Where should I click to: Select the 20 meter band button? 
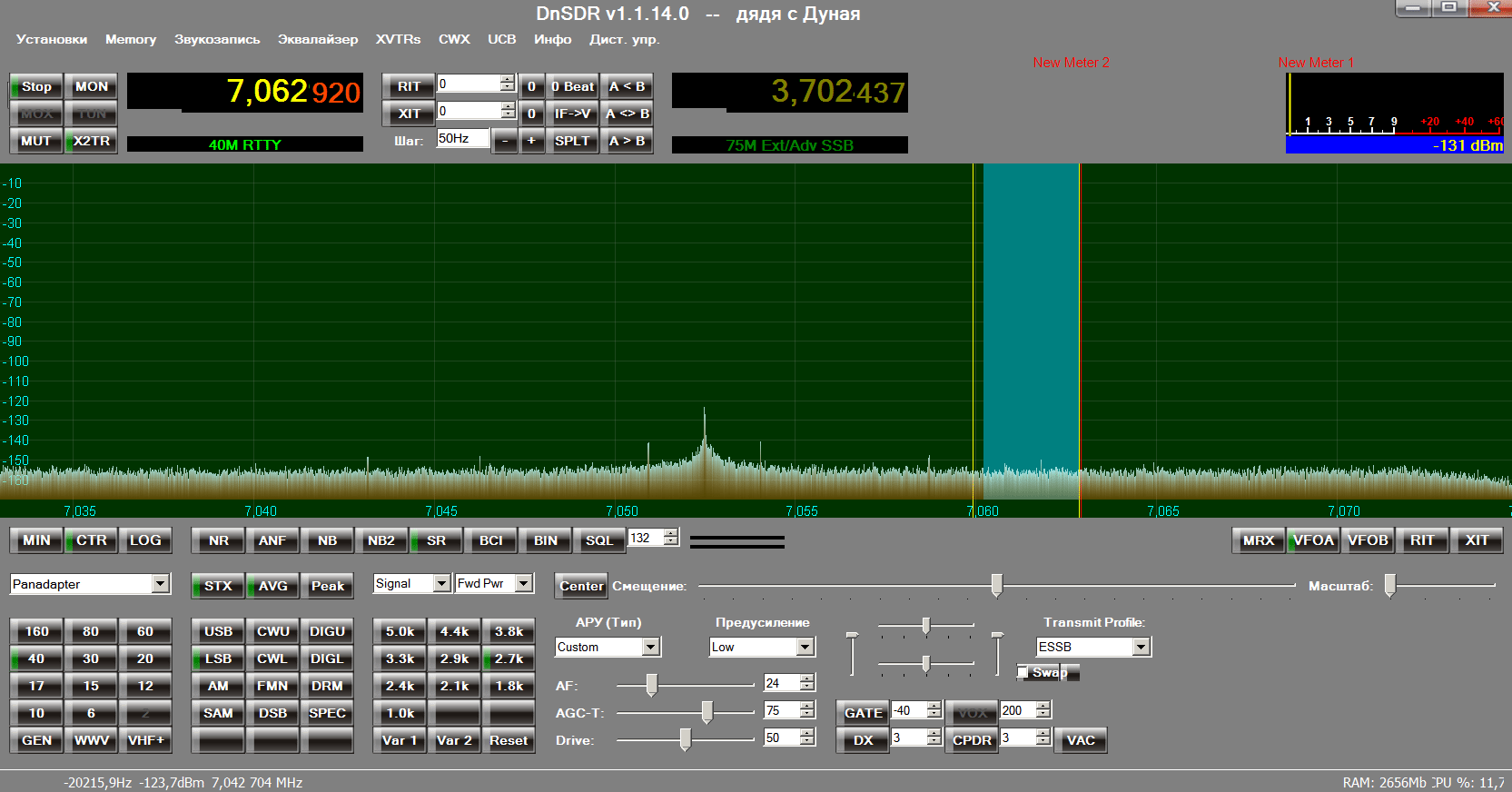[145, 658]
